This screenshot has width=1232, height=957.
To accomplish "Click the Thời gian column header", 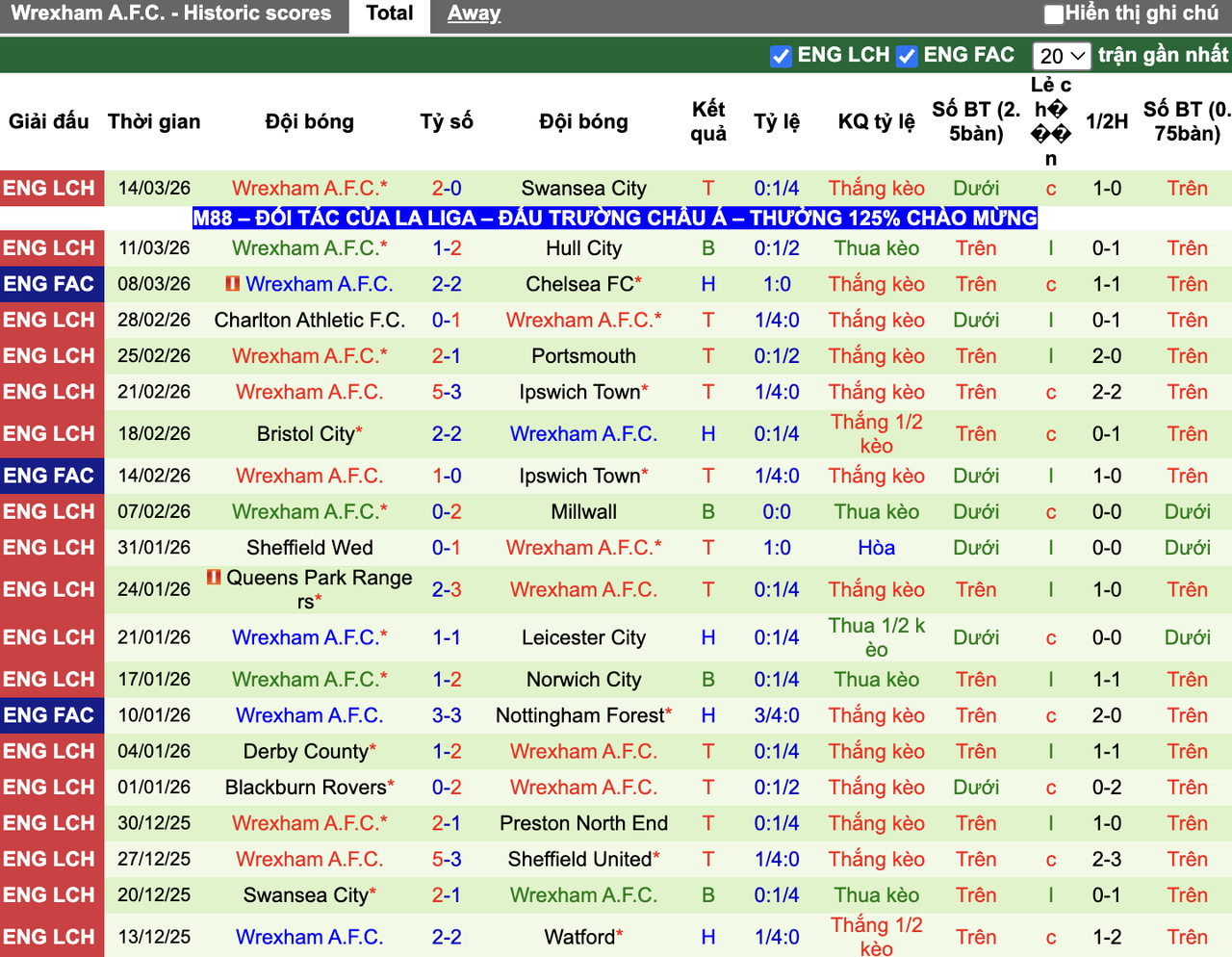I will tap(154, 121).
